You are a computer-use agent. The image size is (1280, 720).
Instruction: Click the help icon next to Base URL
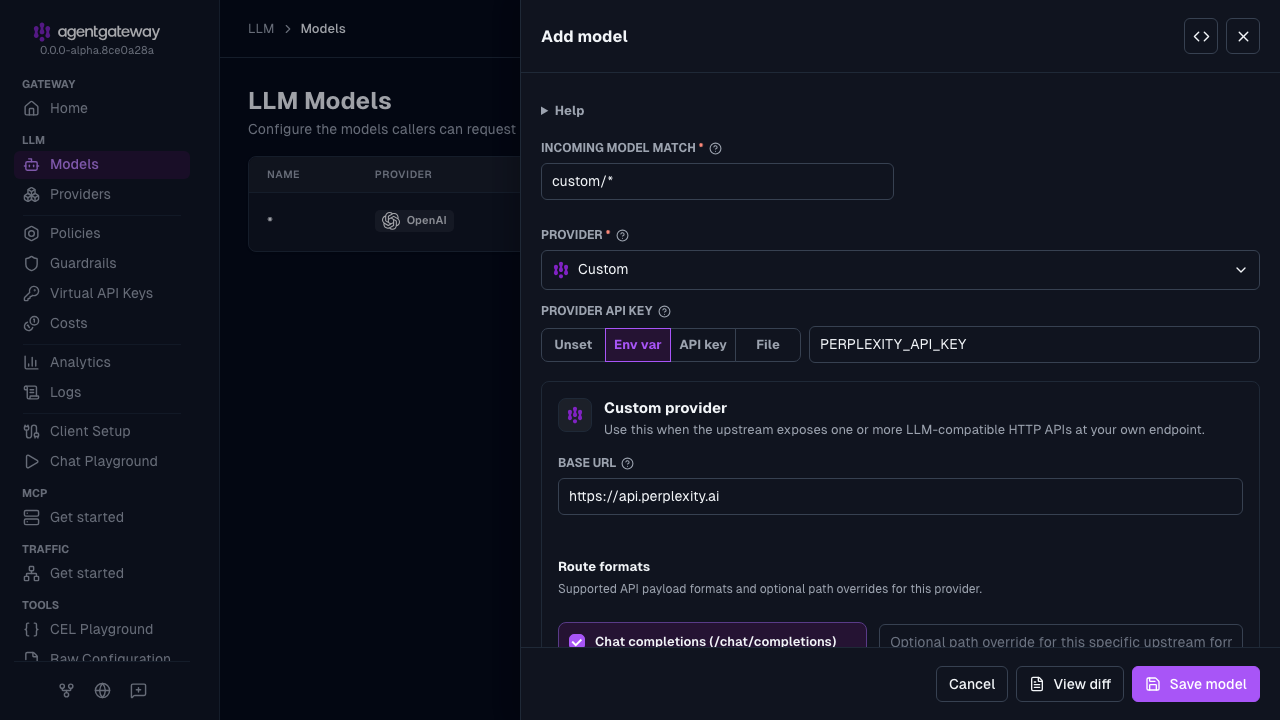pos(627,464)
